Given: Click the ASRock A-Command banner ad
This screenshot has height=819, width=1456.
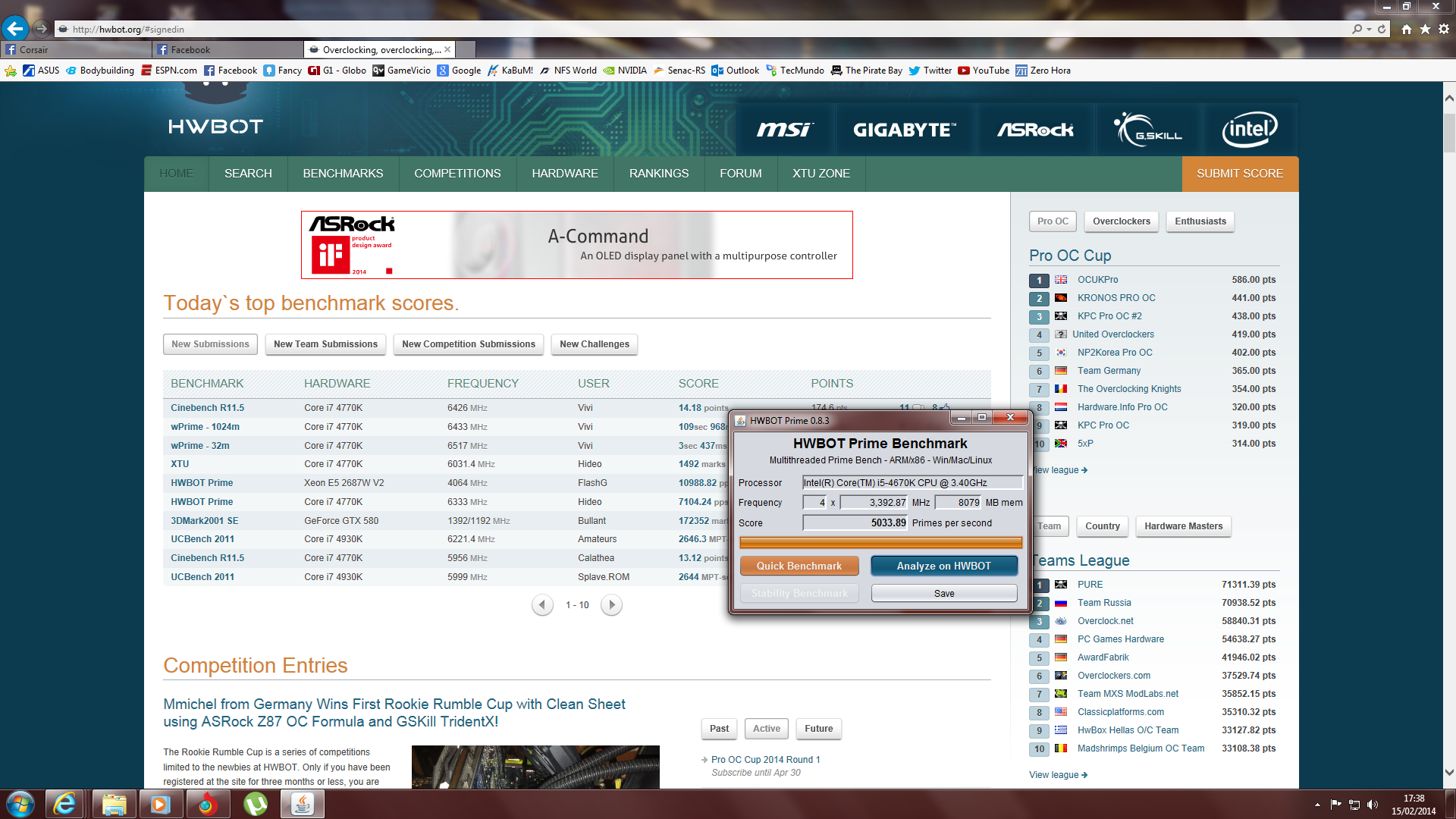Looking at the screenshot, I should pyautogui.click(x=577, y=245).
